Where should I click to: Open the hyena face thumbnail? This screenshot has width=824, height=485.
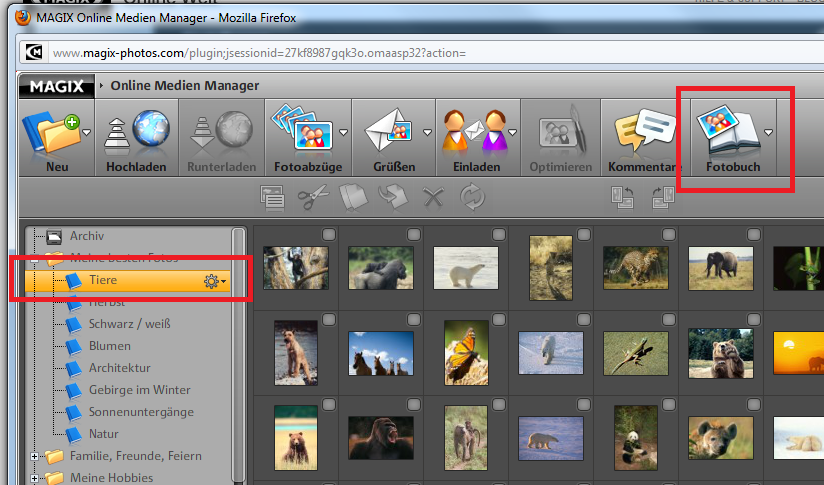[721, 438]
